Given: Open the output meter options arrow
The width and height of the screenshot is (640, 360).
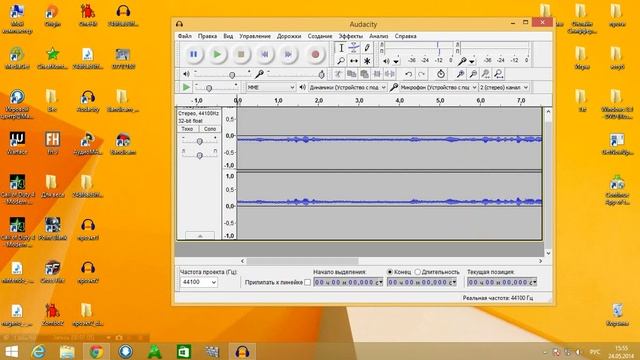Looking at the screenshot, I should tap(396, 62).
